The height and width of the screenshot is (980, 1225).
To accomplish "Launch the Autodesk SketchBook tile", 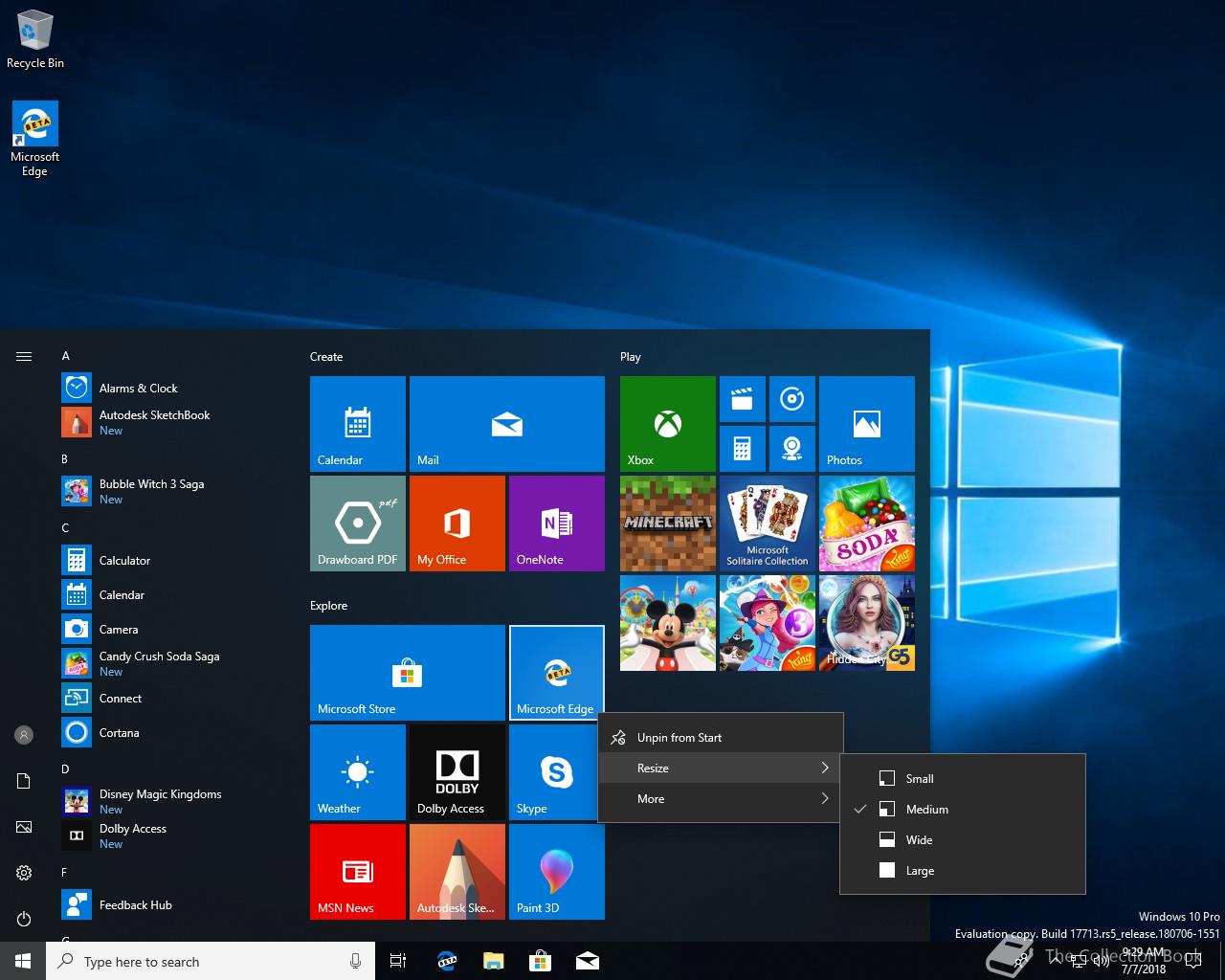I will (457, 872).
